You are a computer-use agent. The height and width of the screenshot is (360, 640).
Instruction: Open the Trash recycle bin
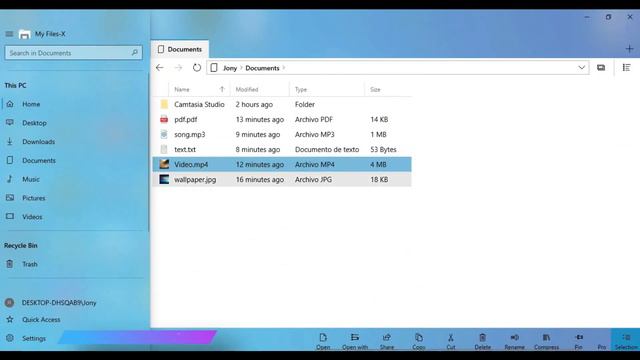coord(29,264)
